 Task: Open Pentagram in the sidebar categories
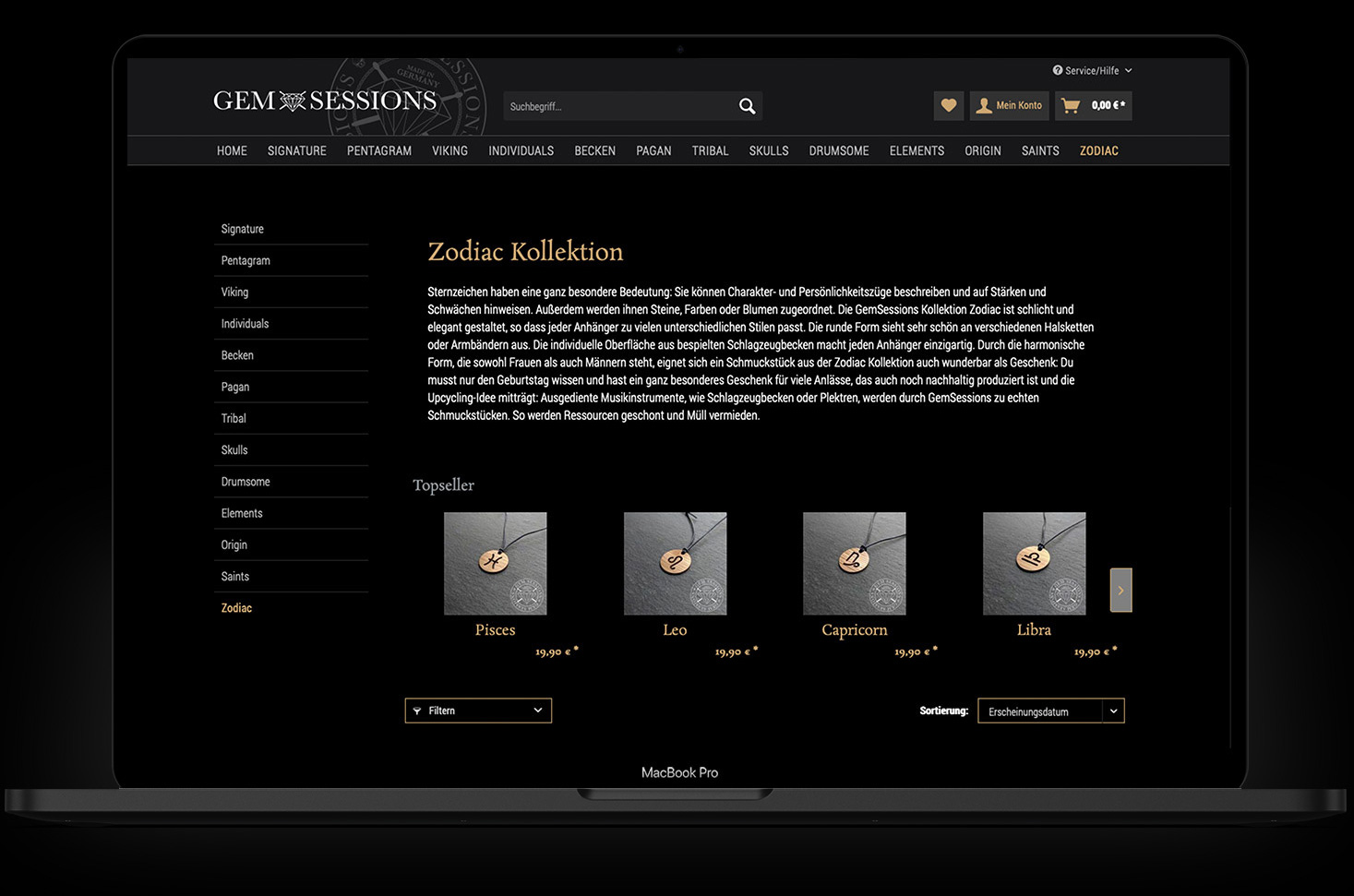pos(246,260)
